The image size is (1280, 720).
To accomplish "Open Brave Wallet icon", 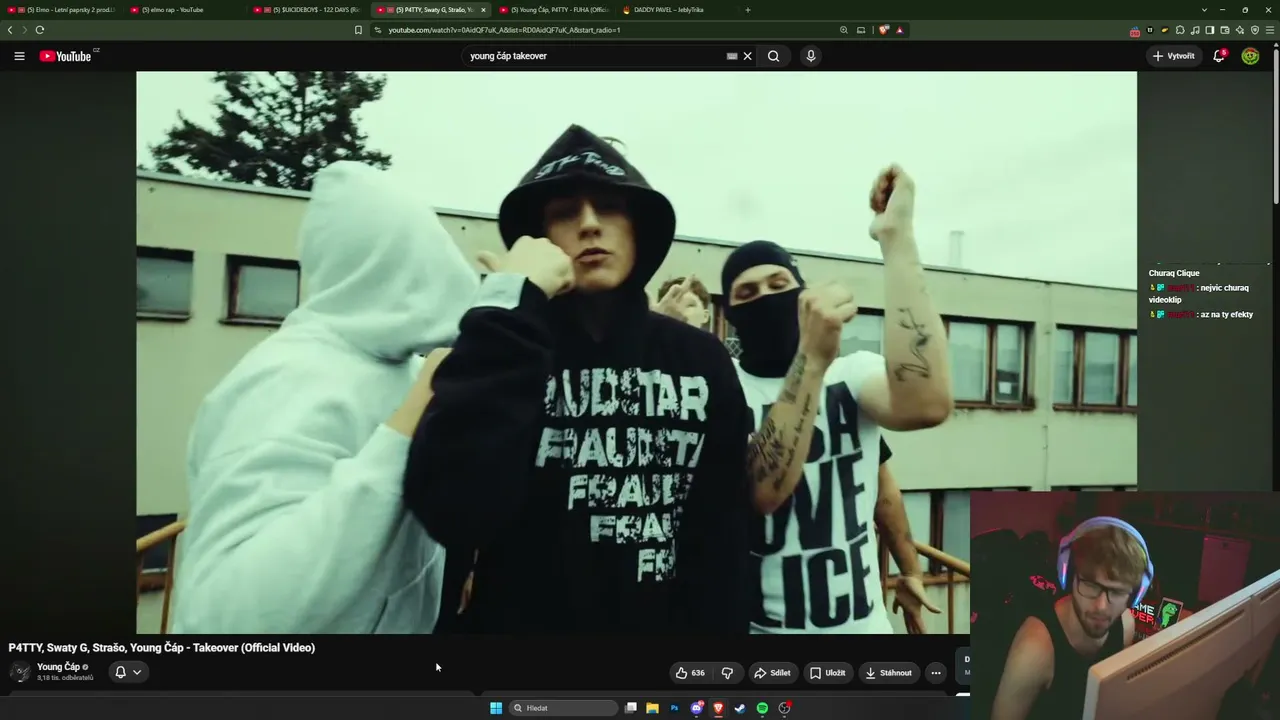I will (x=1225, y=30).
